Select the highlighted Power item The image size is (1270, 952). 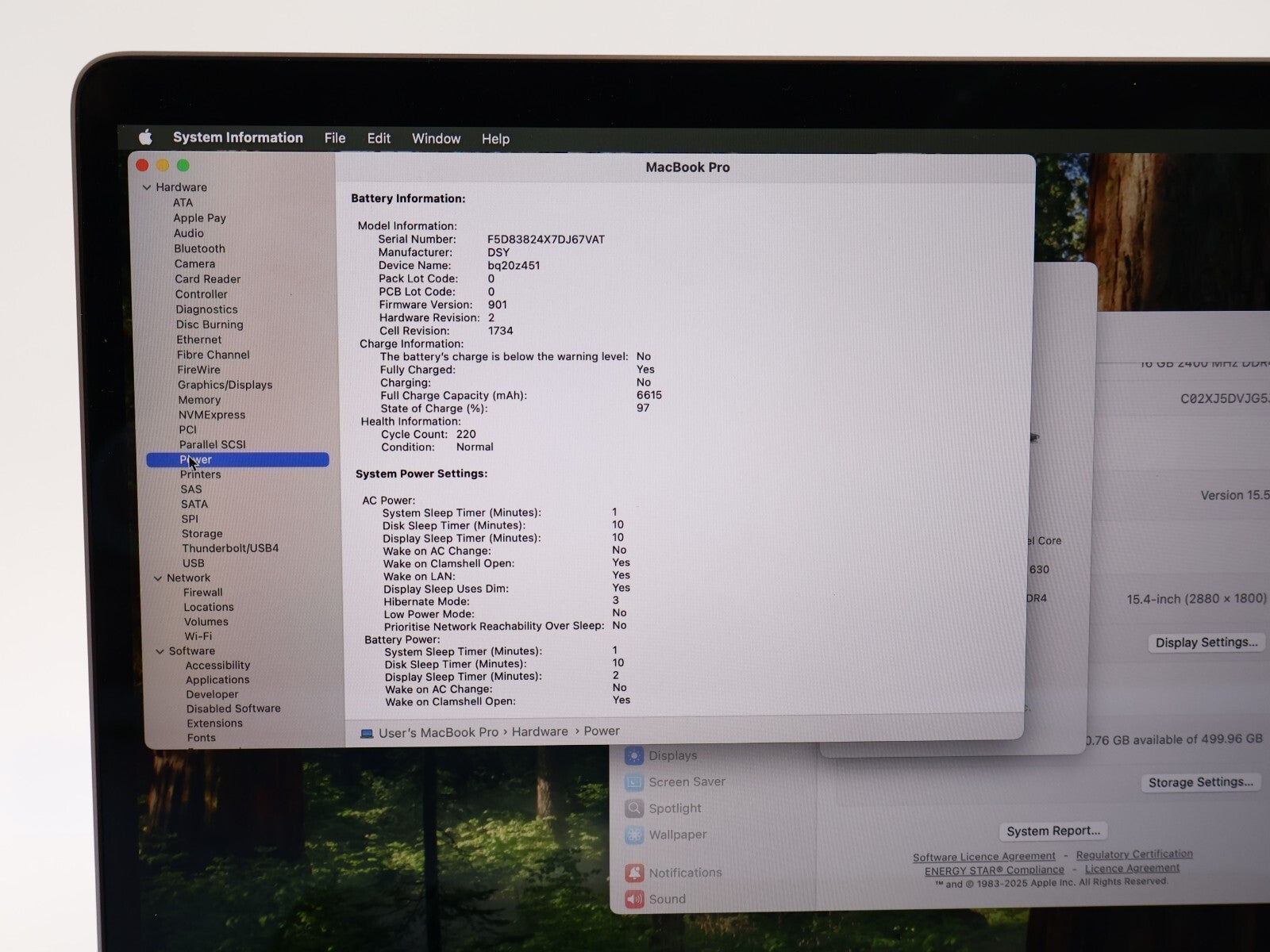pos(238,459)
